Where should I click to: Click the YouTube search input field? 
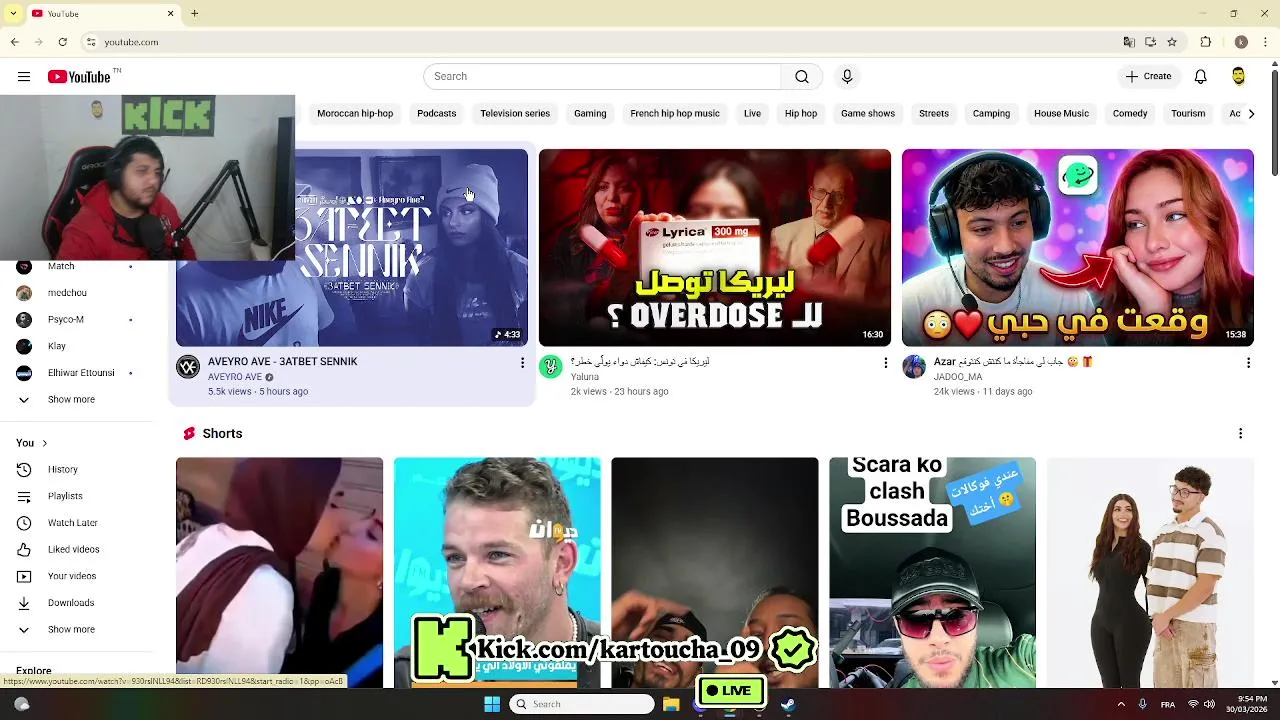602,77
